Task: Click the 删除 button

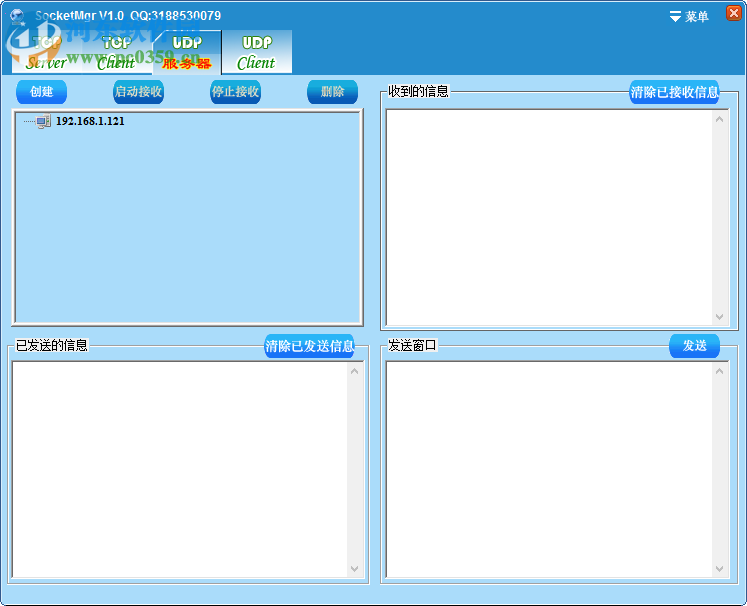Action: pyautogui.click(x=333, y=92)
